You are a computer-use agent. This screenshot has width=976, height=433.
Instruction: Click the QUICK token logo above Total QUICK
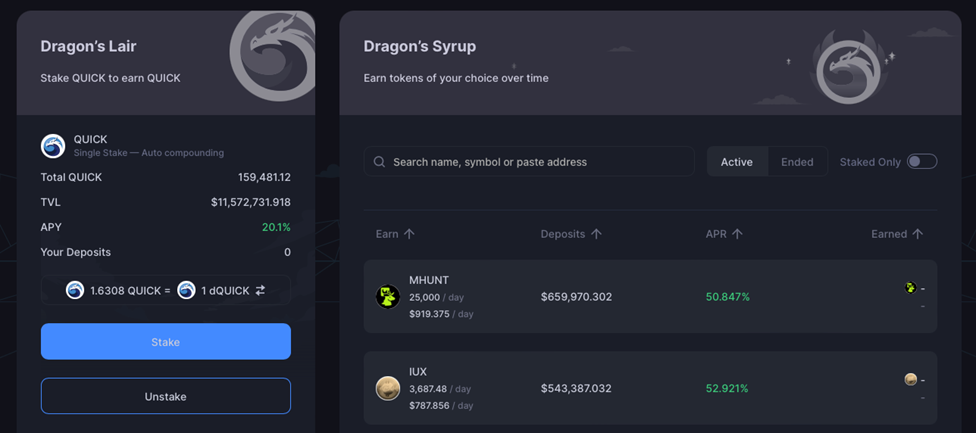coord(53,146)
